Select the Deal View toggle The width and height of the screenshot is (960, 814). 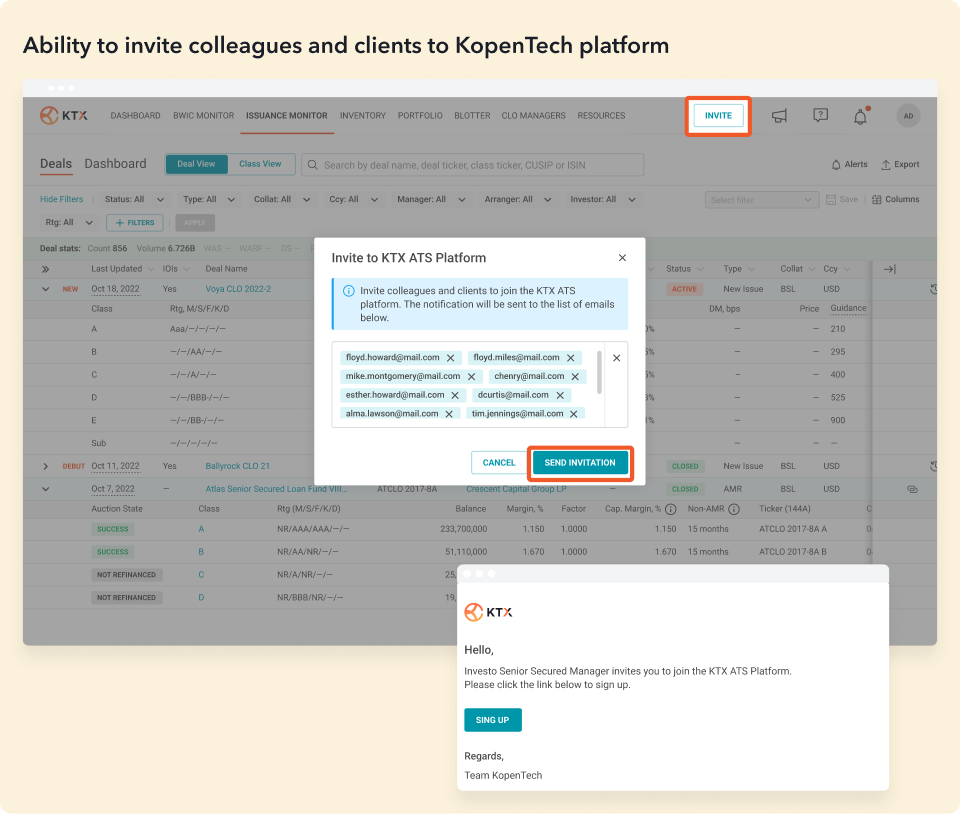(x=196, y=164)
